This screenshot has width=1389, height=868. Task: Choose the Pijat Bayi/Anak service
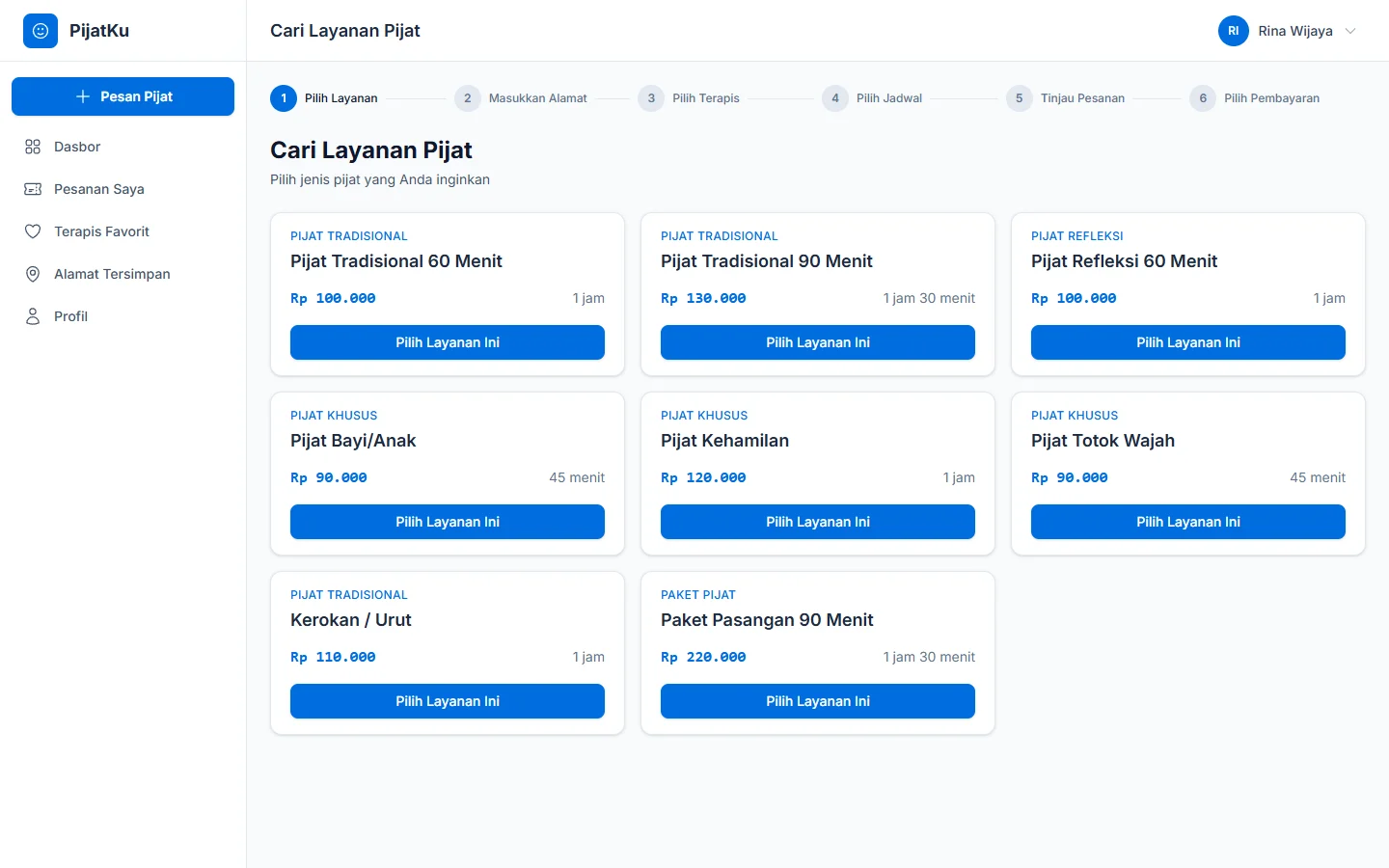click(448, 522)
